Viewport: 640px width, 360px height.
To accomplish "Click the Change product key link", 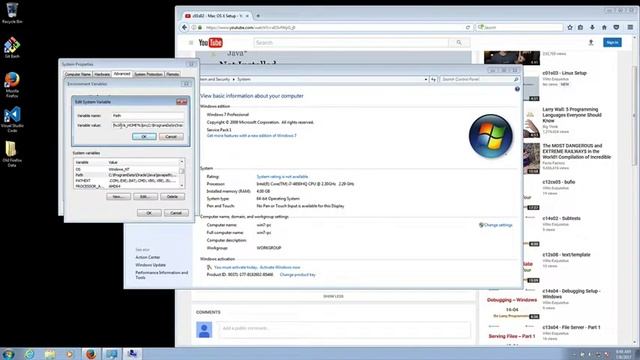I will click(x=298, y=275).
